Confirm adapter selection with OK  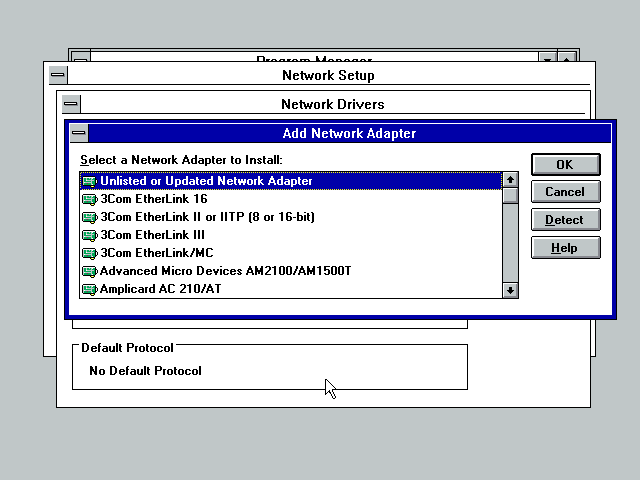coord(566,164)
